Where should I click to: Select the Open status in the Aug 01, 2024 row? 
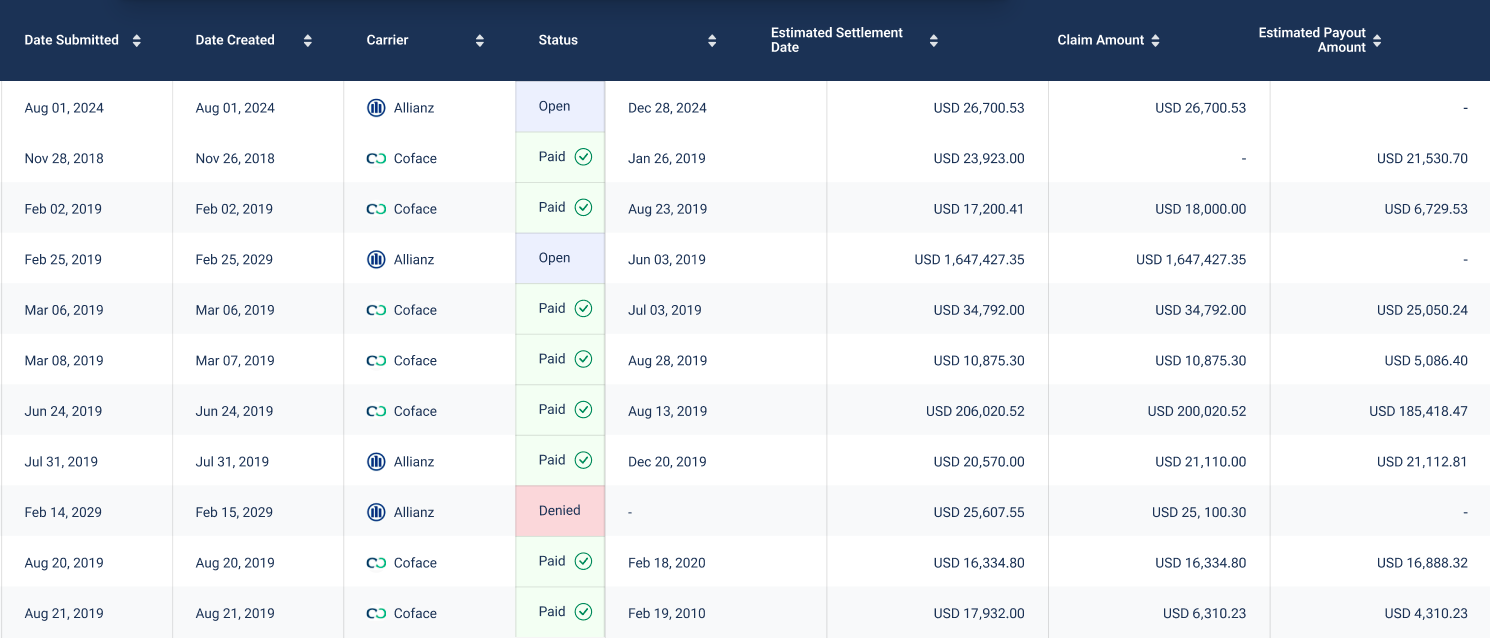click(x=555, y=106)
